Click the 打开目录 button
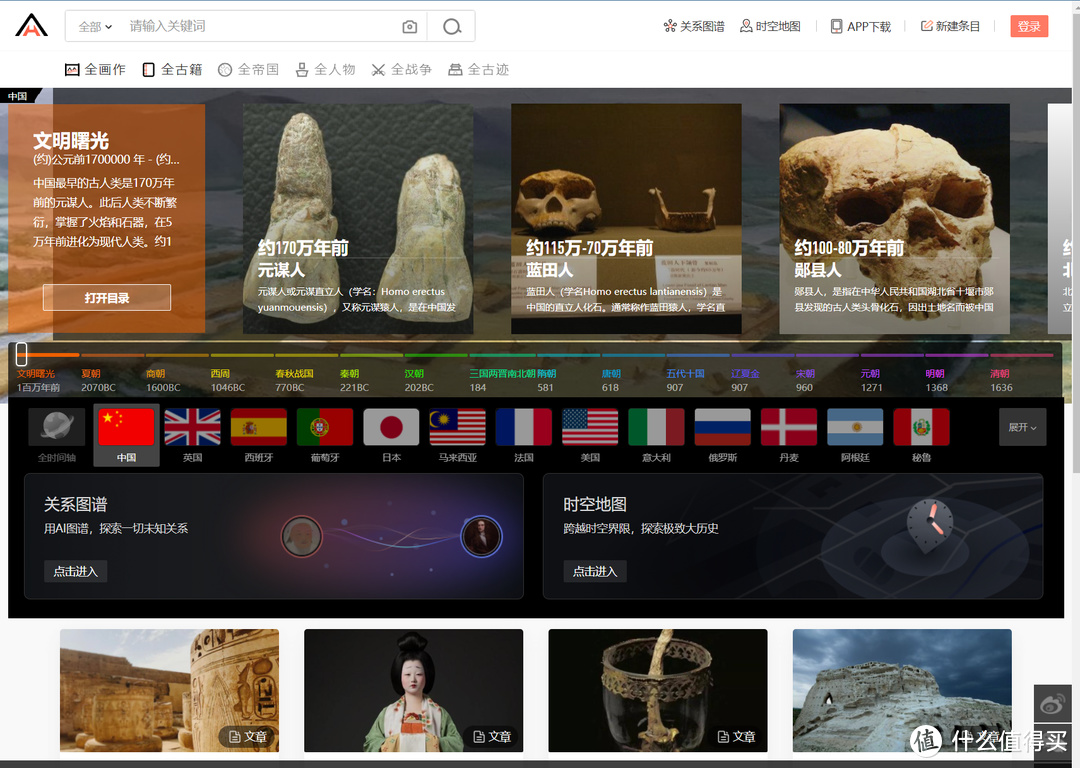 point(107,298)
